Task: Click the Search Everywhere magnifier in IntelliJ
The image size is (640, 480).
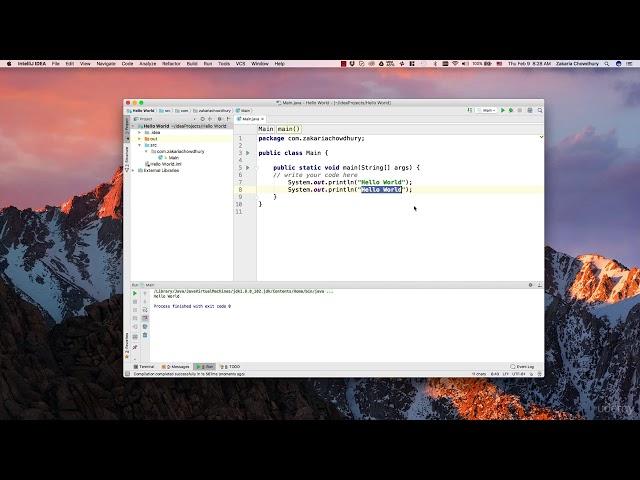Action: (540, 111)
